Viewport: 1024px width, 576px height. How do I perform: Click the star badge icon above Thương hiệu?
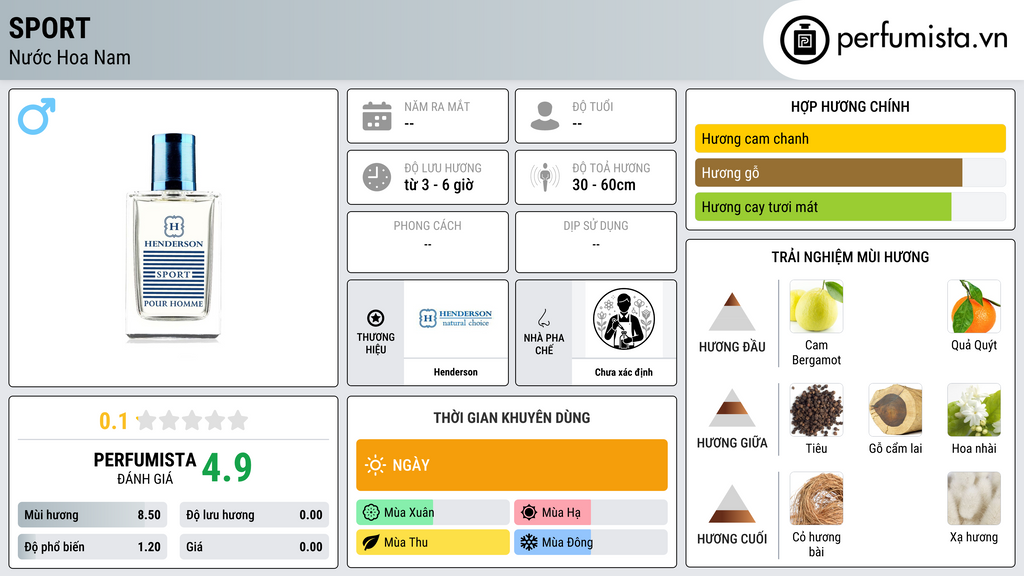[x=376, y=318]
